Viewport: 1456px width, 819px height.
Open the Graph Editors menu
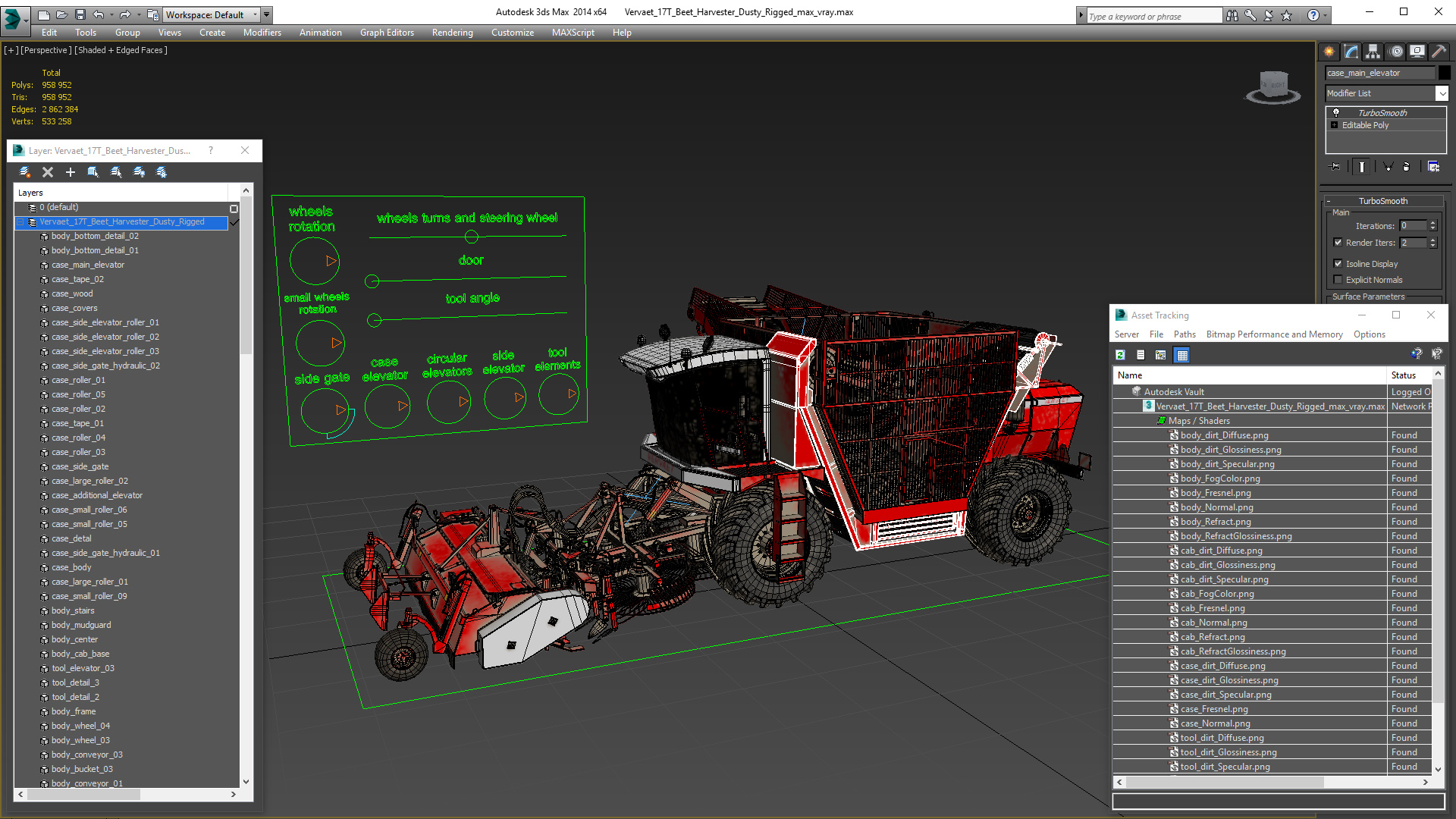(x=387, y=33)
